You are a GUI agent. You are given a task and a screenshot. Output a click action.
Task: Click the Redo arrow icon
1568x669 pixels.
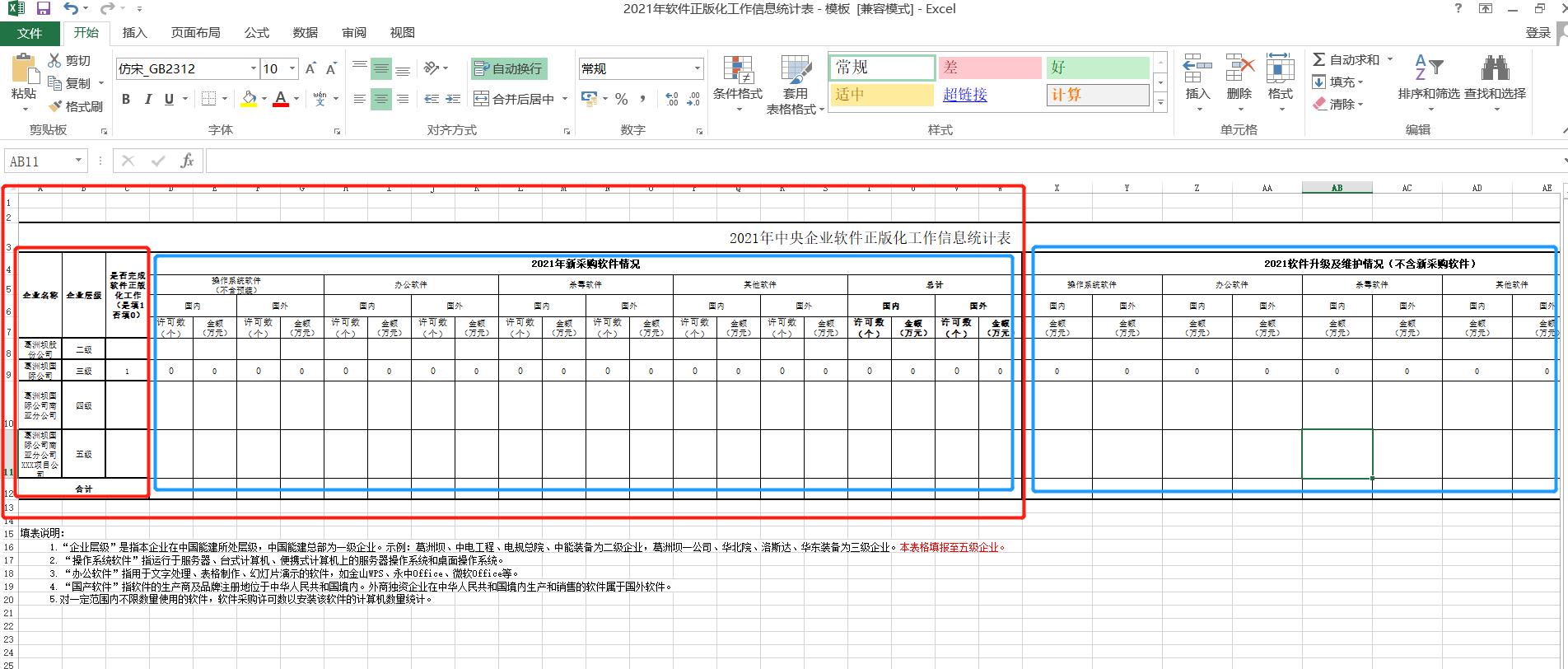[106, 9]
